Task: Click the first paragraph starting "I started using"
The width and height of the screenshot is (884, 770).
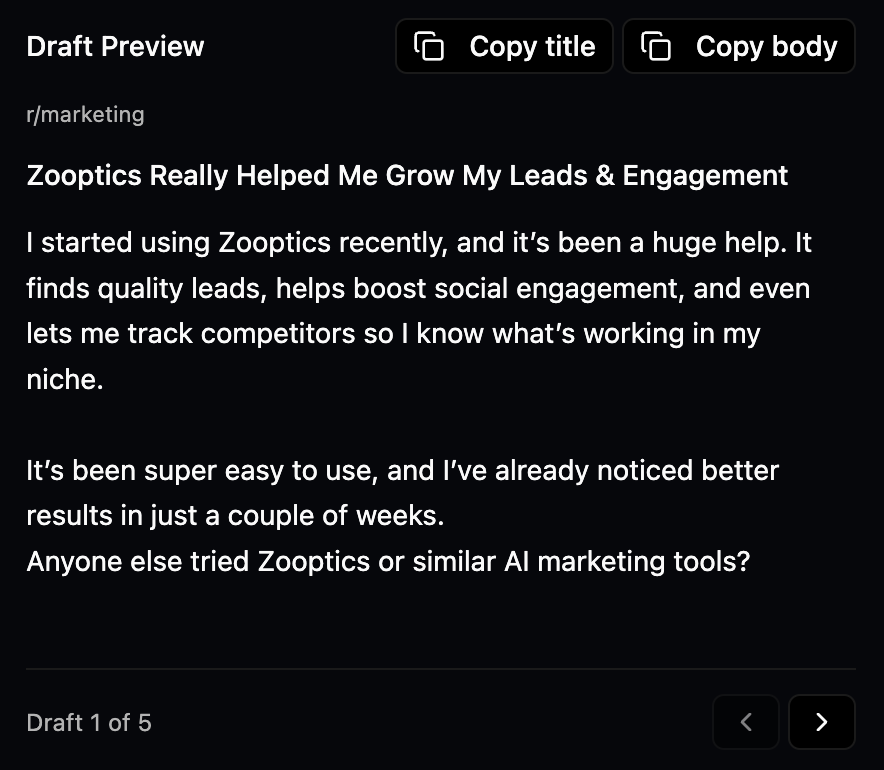Action: click(418, 243)
